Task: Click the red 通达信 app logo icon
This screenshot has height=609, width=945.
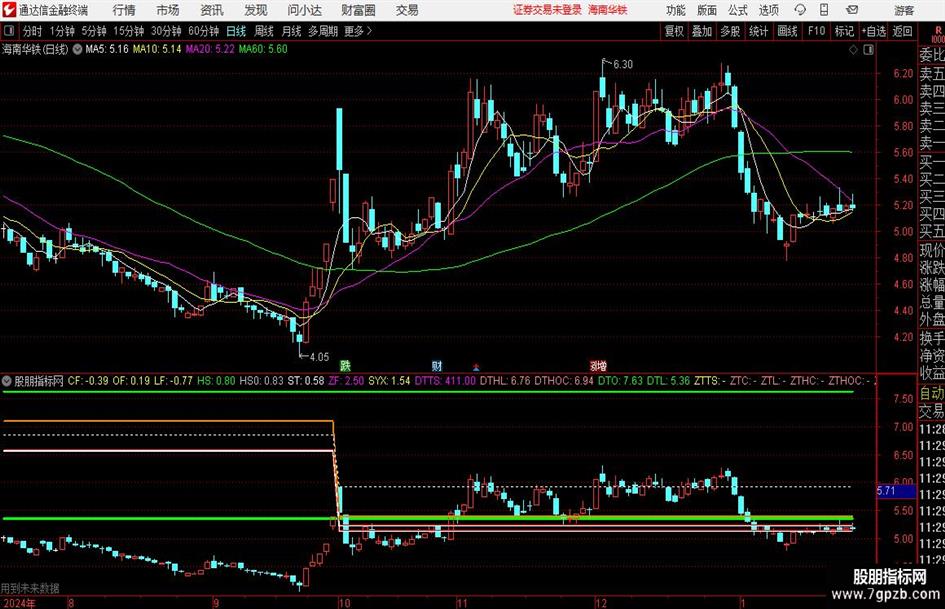Action: (8, 10)
